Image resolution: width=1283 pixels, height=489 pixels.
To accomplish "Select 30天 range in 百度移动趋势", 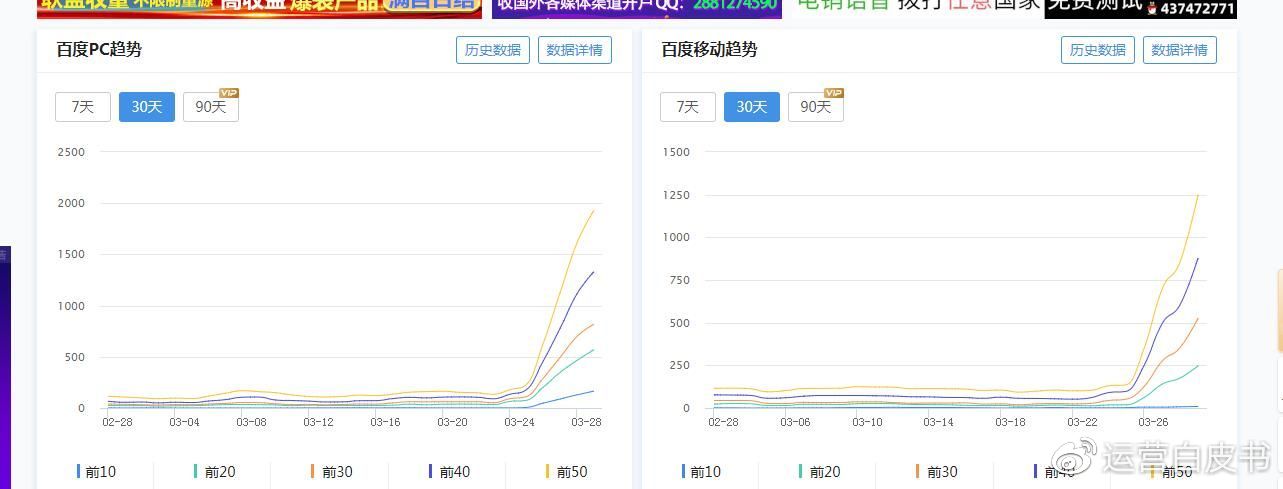I will (752, 107).
